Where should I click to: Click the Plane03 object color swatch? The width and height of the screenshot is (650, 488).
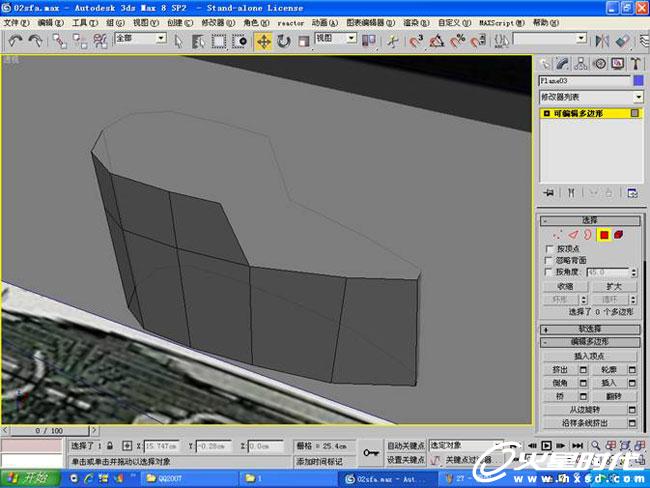point(638,80)
